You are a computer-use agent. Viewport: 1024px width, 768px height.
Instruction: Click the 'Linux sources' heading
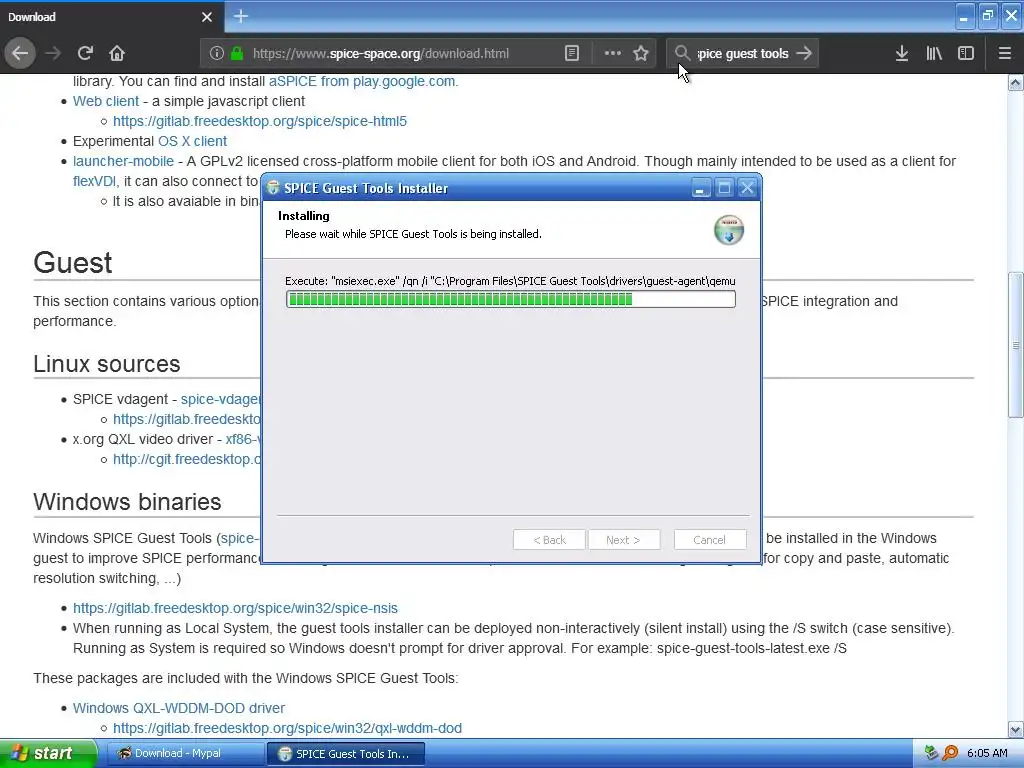pos(106,364)
